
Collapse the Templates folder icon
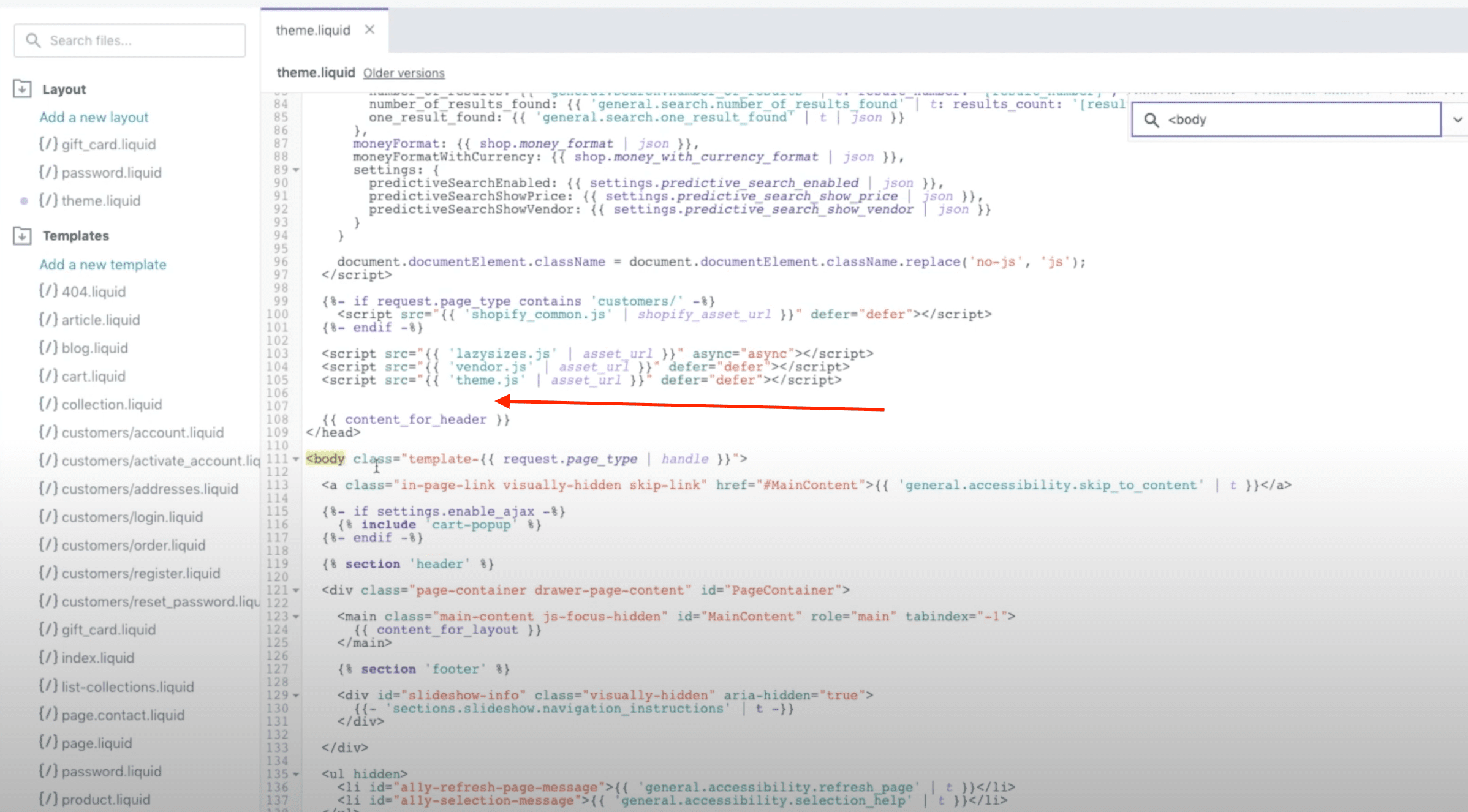(22, 236)
